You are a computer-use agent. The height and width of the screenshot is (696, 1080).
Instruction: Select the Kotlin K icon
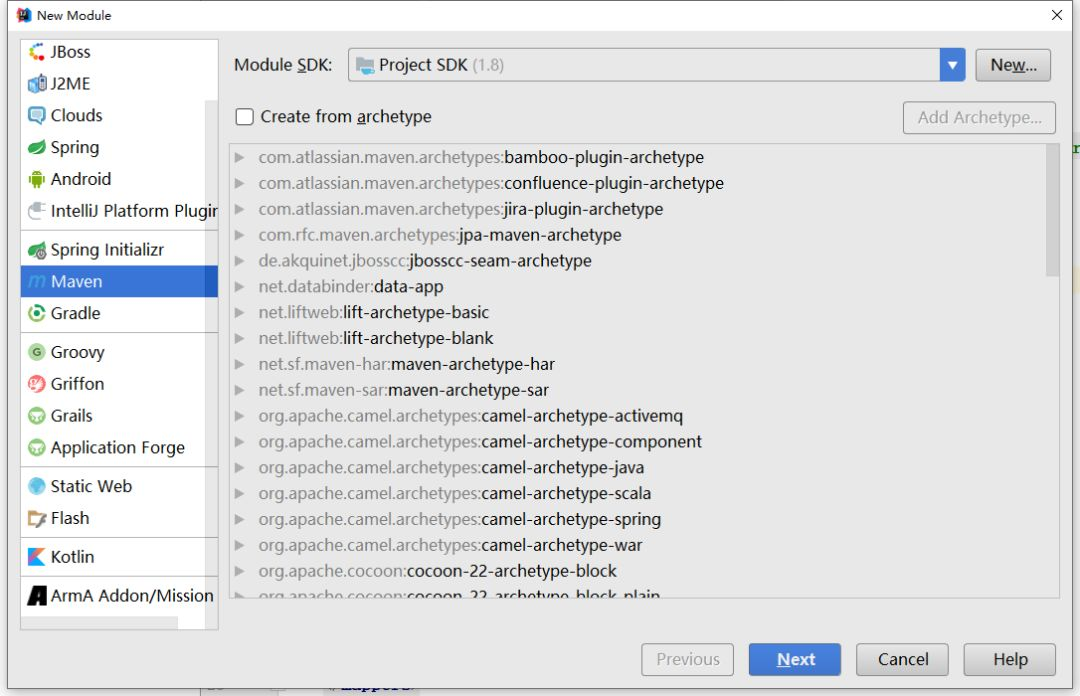(37, 557)
